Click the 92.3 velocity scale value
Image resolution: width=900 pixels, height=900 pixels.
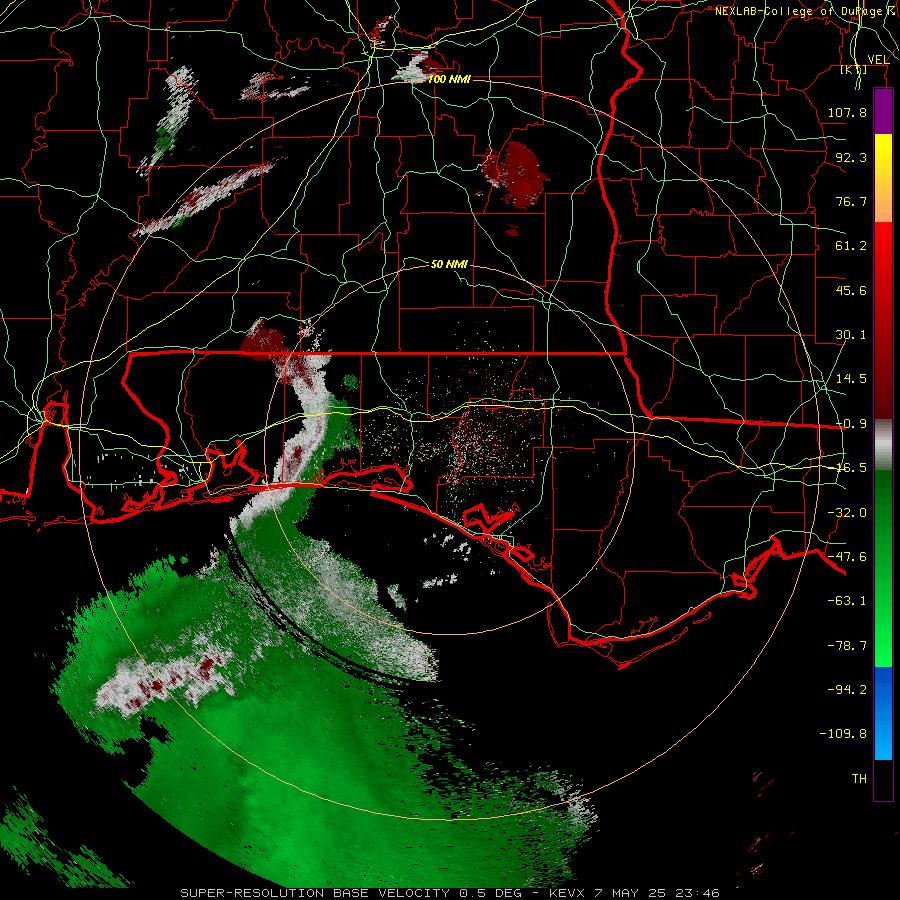click(x=851, y=157)
